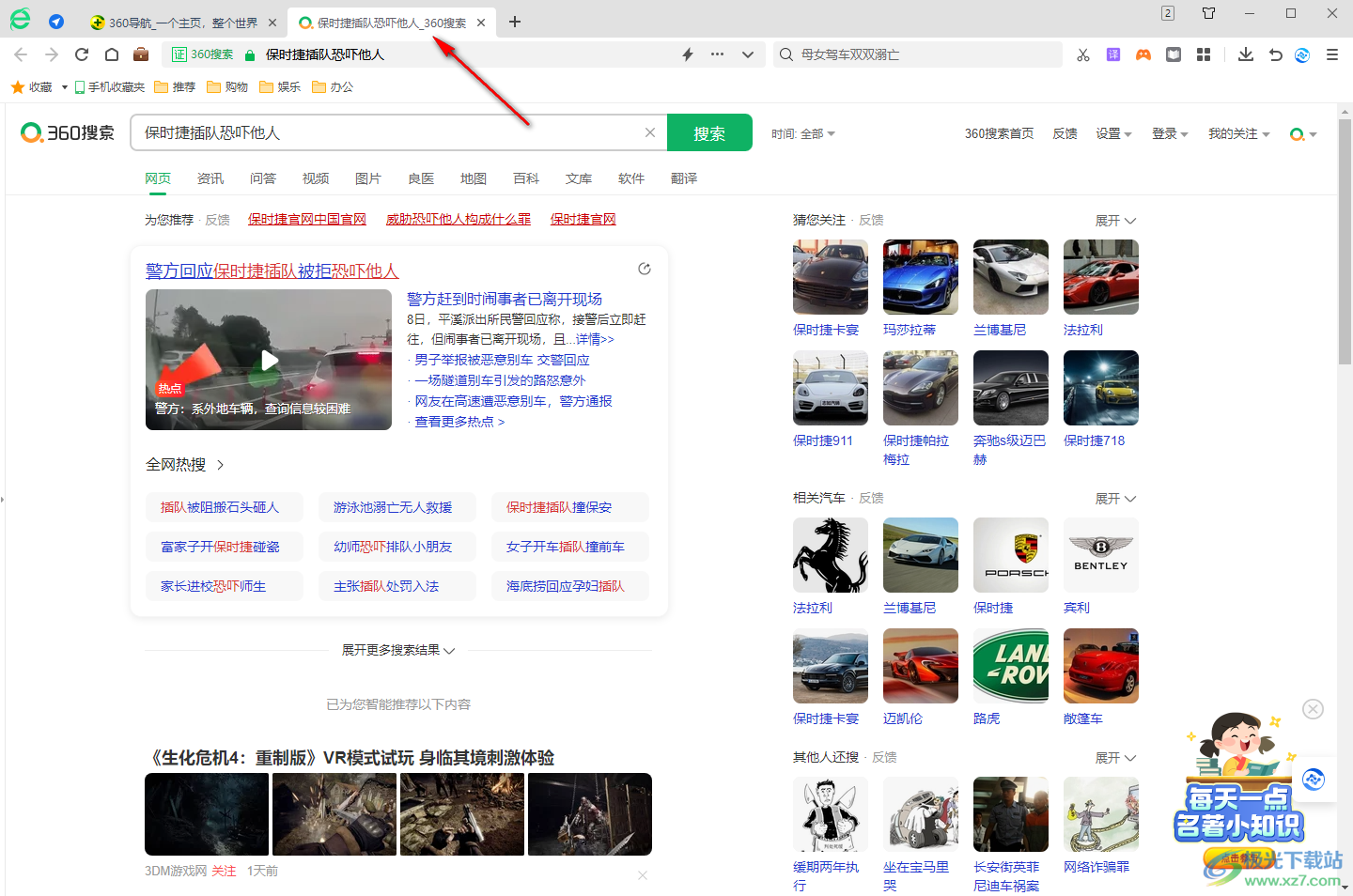Open the 宾利 Bentley logo thumbnail
Viewport: 1353px width, 896px height.
click(1101, 555)
